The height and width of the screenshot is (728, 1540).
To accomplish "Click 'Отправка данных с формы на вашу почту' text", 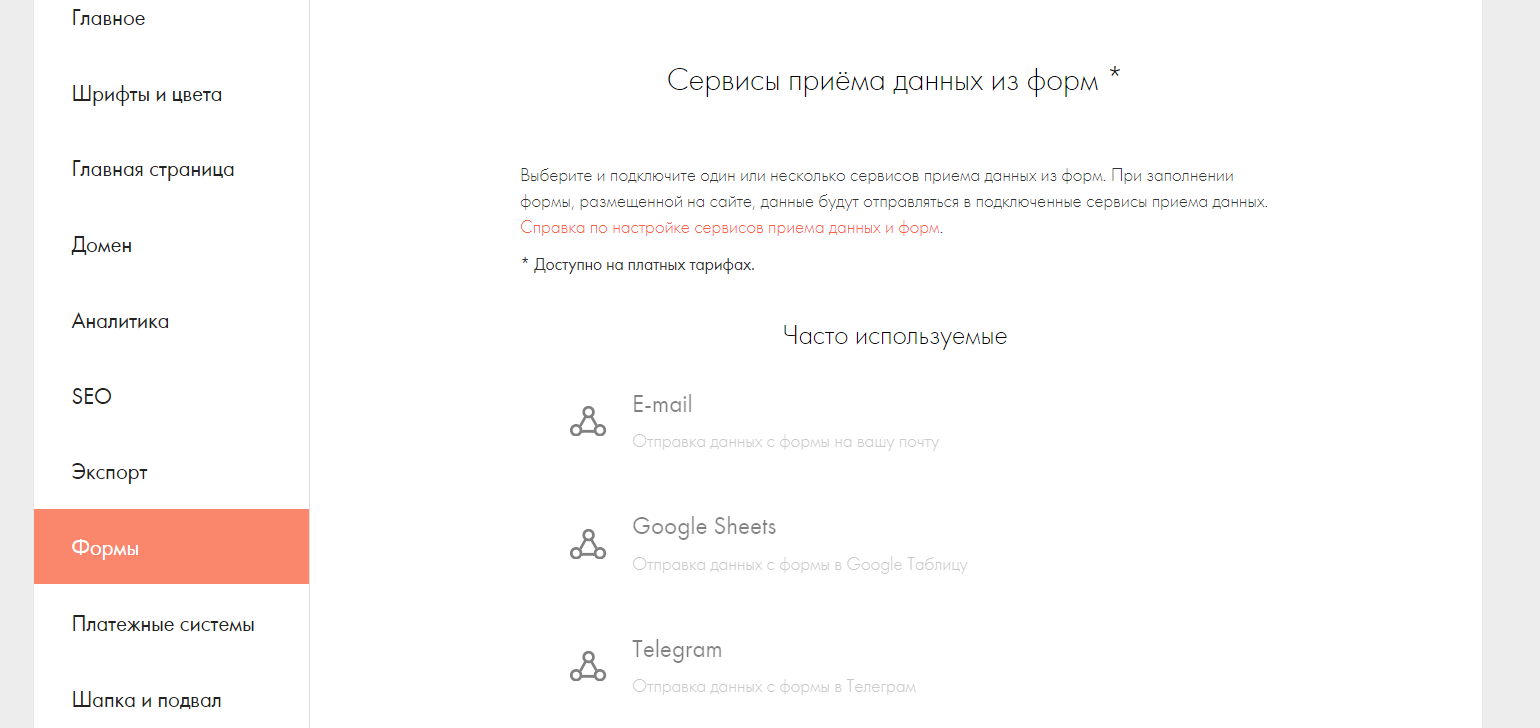I will (786, 441).
